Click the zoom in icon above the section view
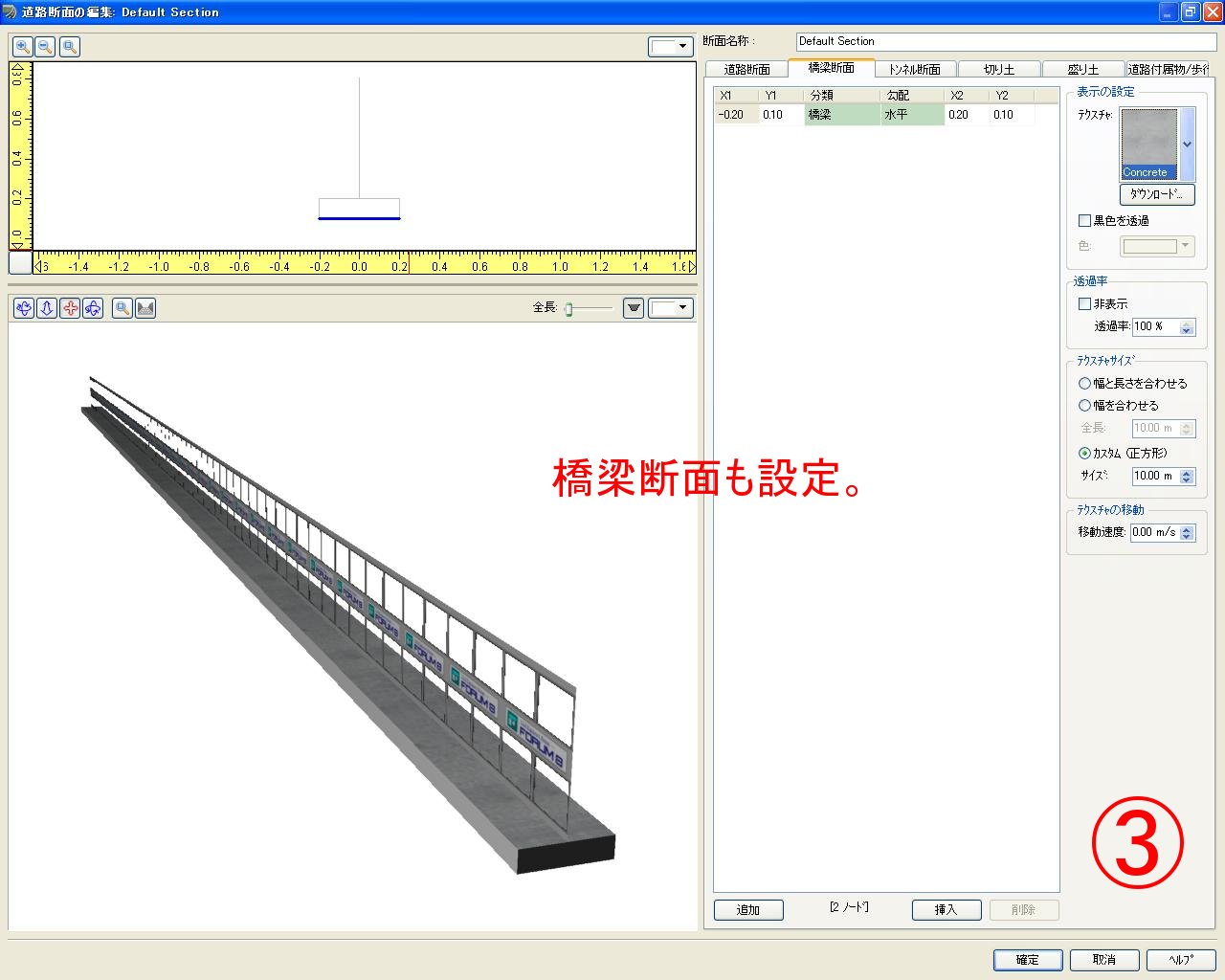 pyautogui.click(x=22, y=46)
